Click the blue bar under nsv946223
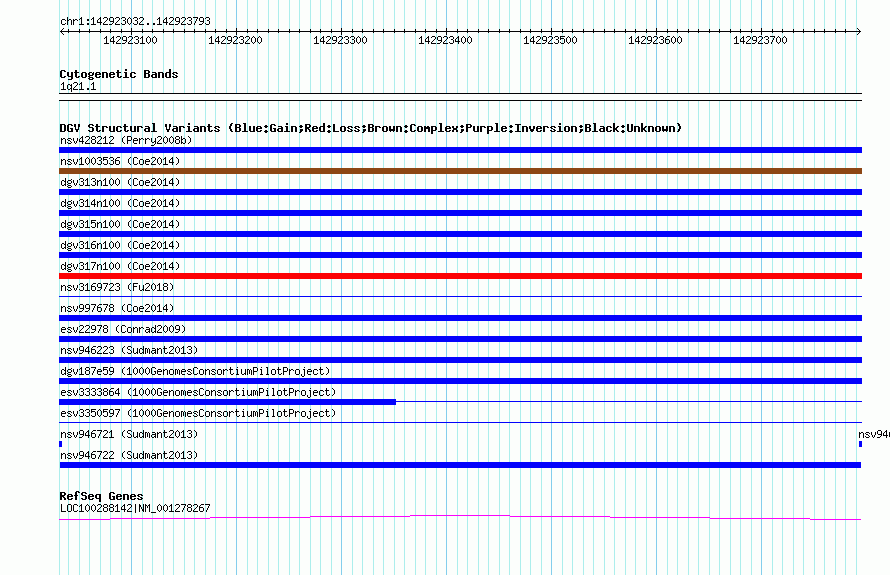This screenshot has width=890, height=575. (x=460, y=360)
